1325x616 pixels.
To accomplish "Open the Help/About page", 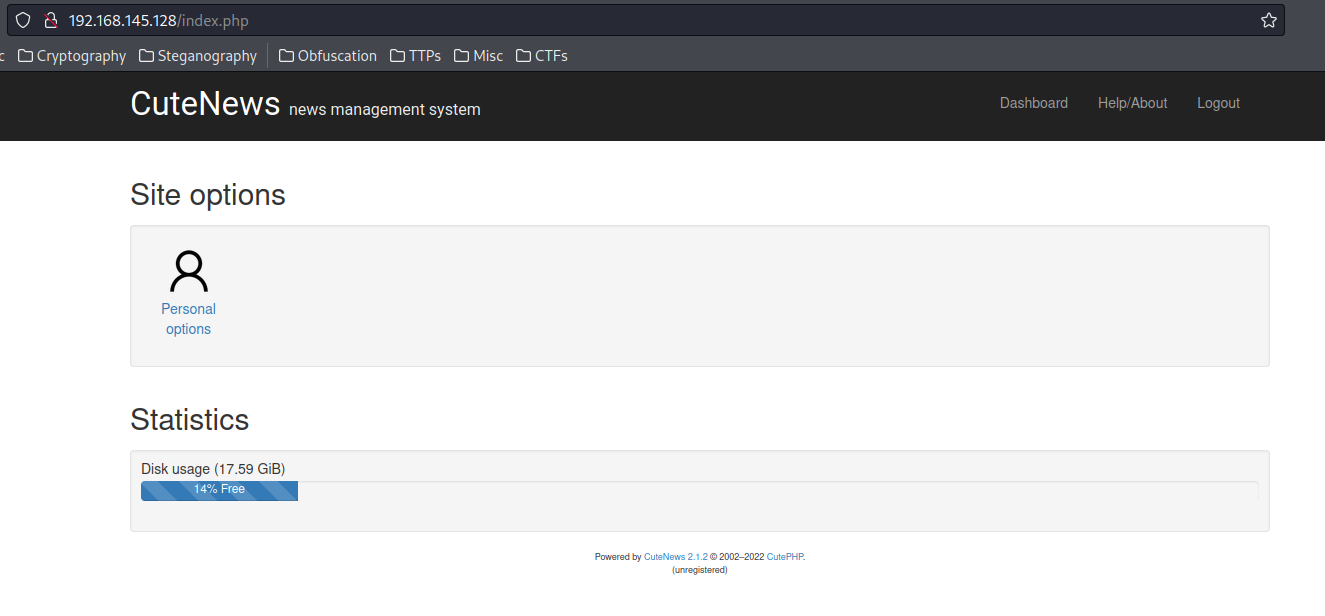I will [1132, 103].
